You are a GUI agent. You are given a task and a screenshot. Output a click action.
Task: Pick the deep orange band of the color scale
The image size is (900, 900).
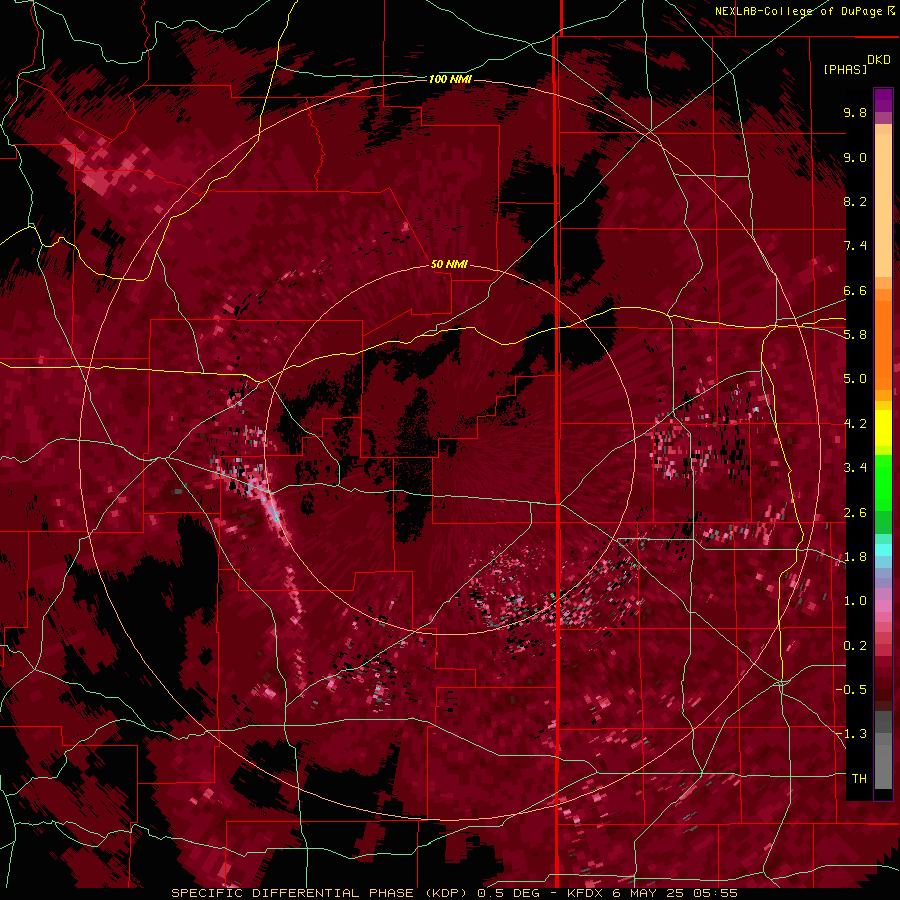click(x=883, y=344)
